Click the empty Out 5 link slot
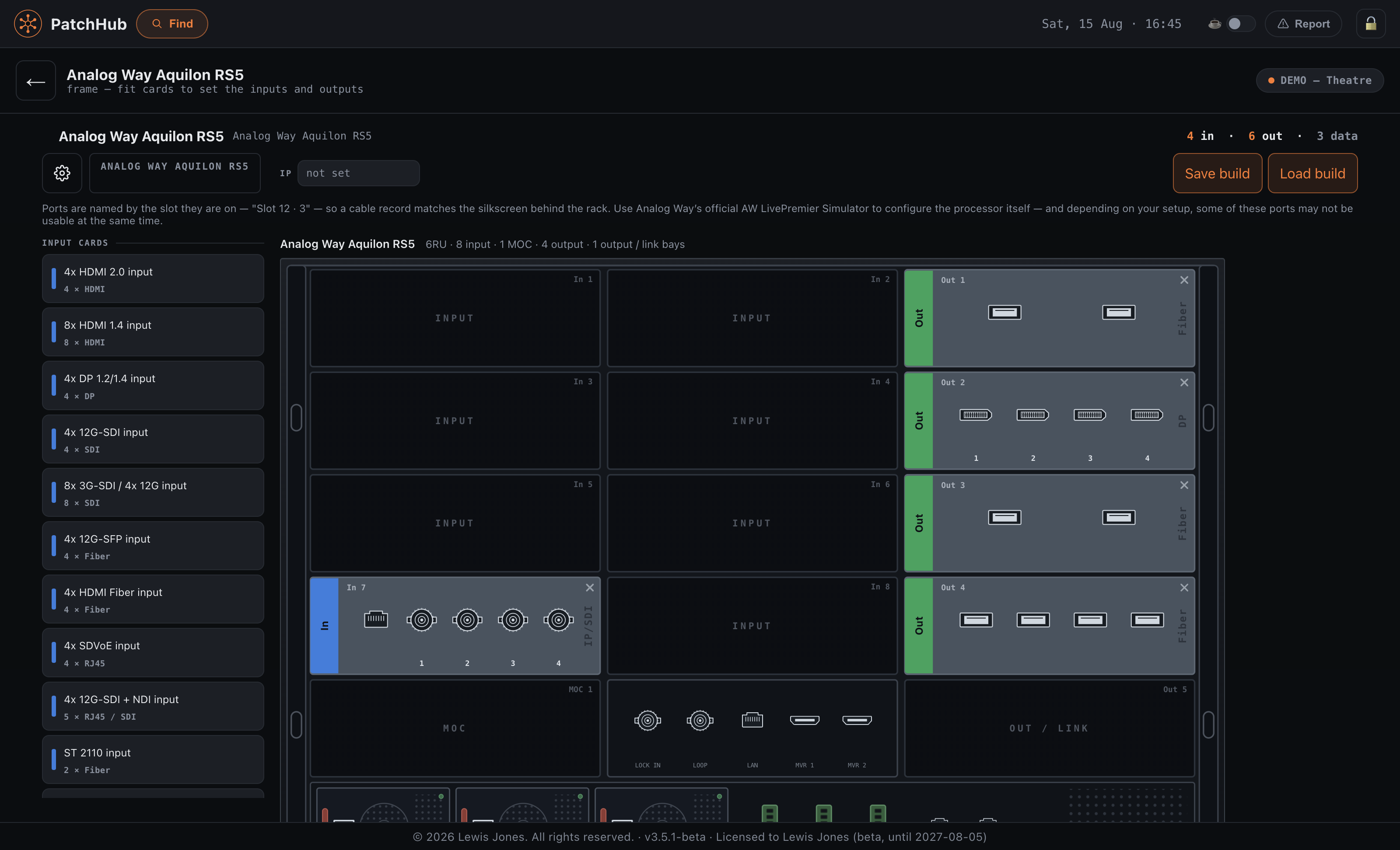 point(1049,728)
